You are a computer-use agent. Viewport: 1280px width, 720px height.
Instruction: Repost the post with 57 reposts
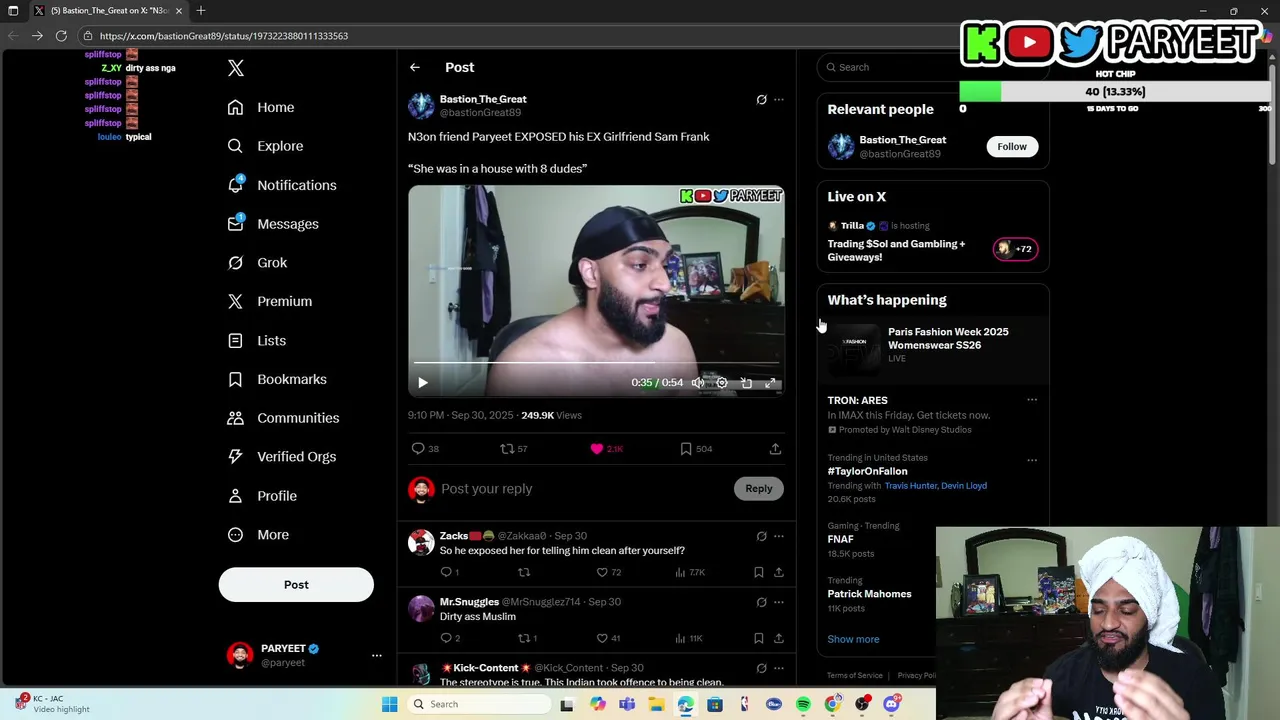pos(507,449)
